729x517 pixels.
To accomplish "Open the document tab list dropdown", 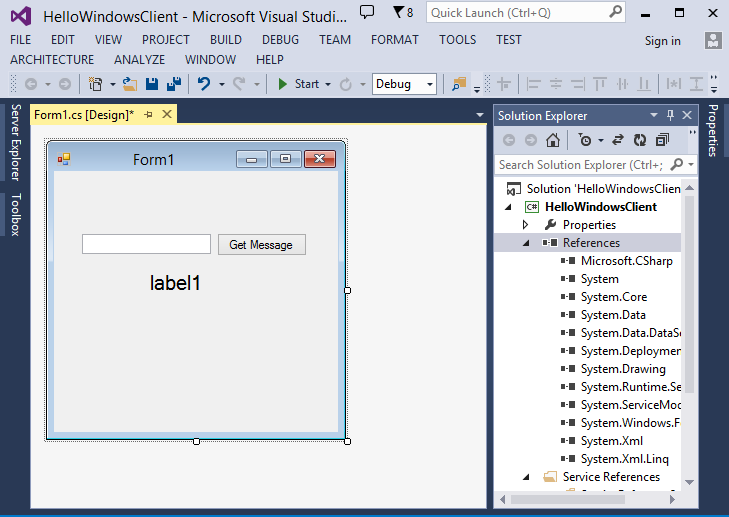I will [x=480, y=115].
